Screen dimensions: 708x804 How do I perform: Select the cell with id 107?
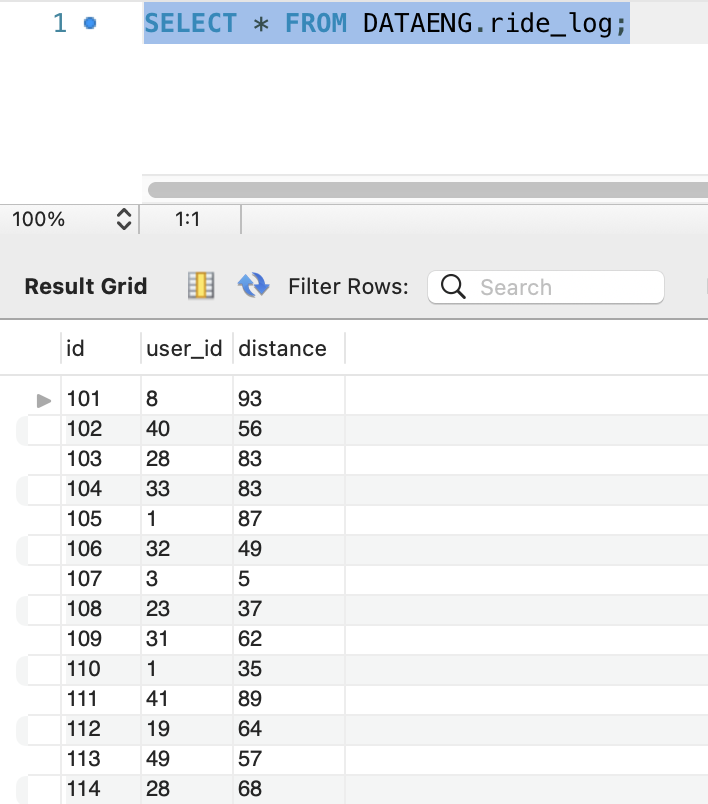tap(85, 579)
